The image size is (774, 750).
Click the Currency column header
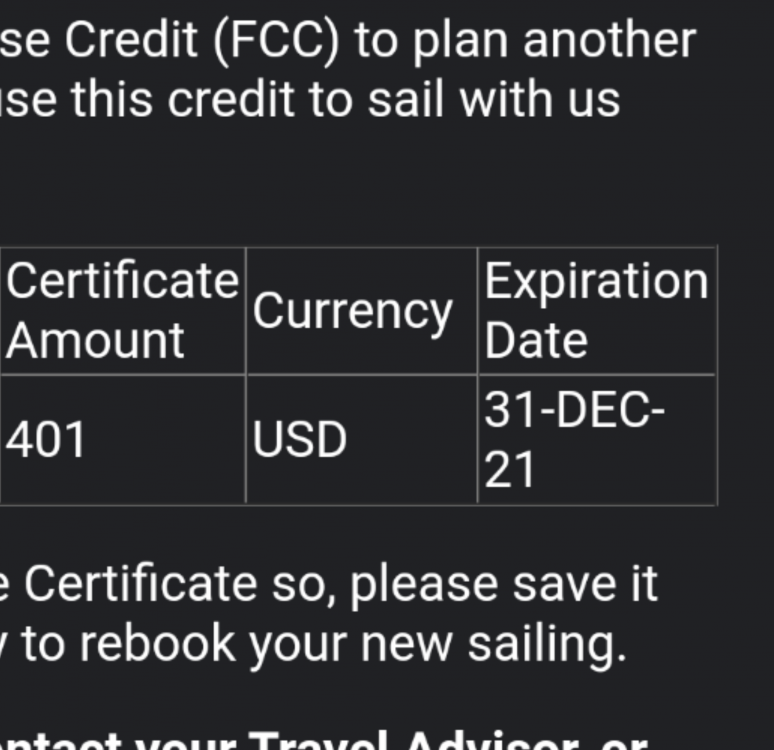pos(362,311)
